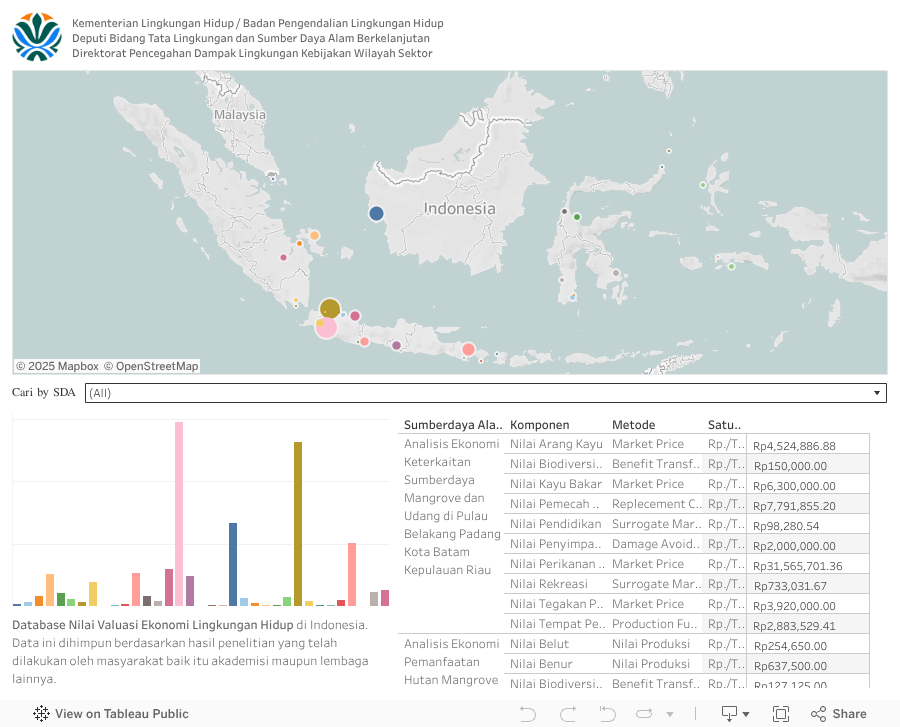
Task: Click the purple marker on Central Java
Action: [x=396, y=345]
